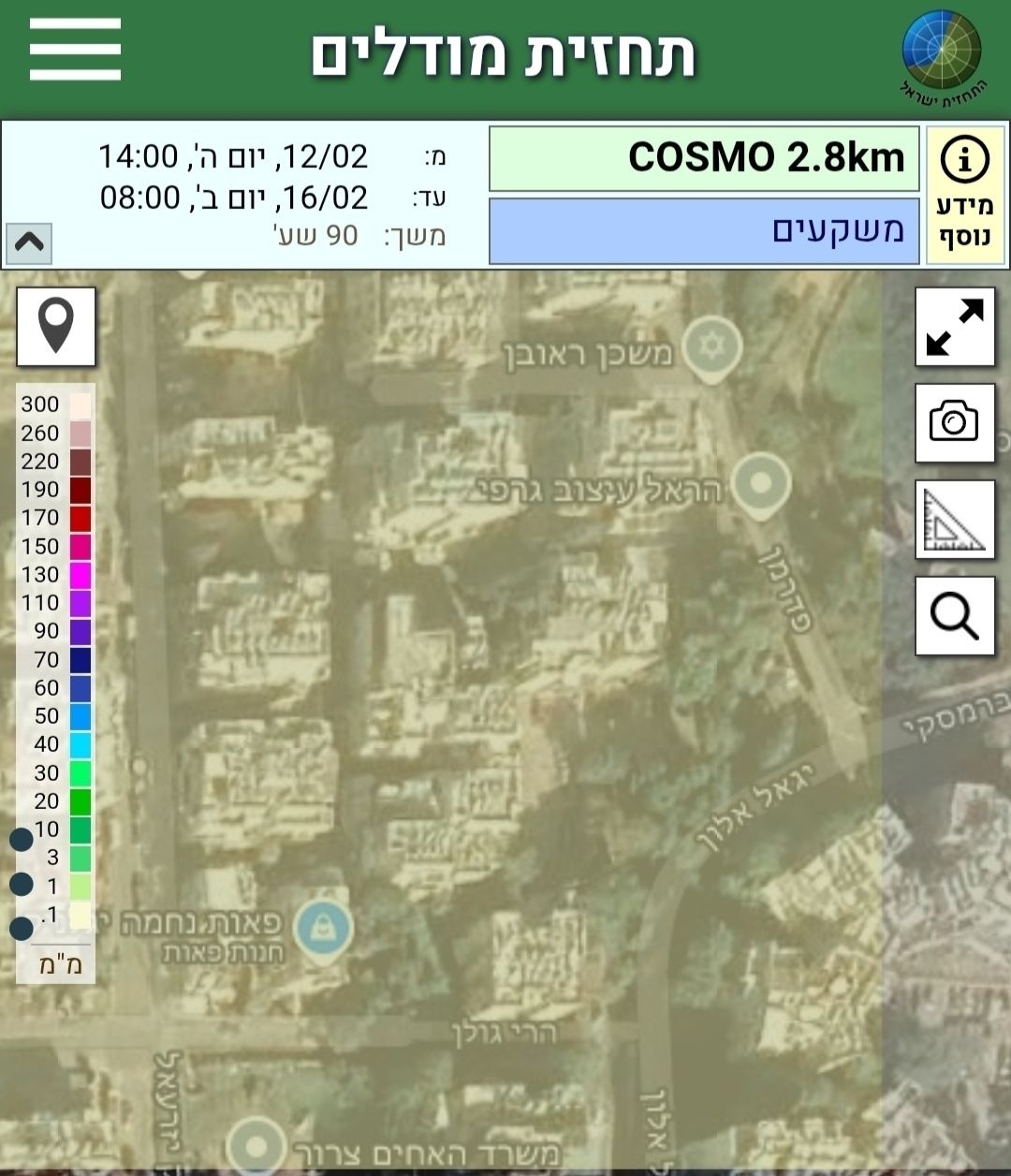
Task: Open the משקעים parameter selector
Action: click(x=704, y=230)
